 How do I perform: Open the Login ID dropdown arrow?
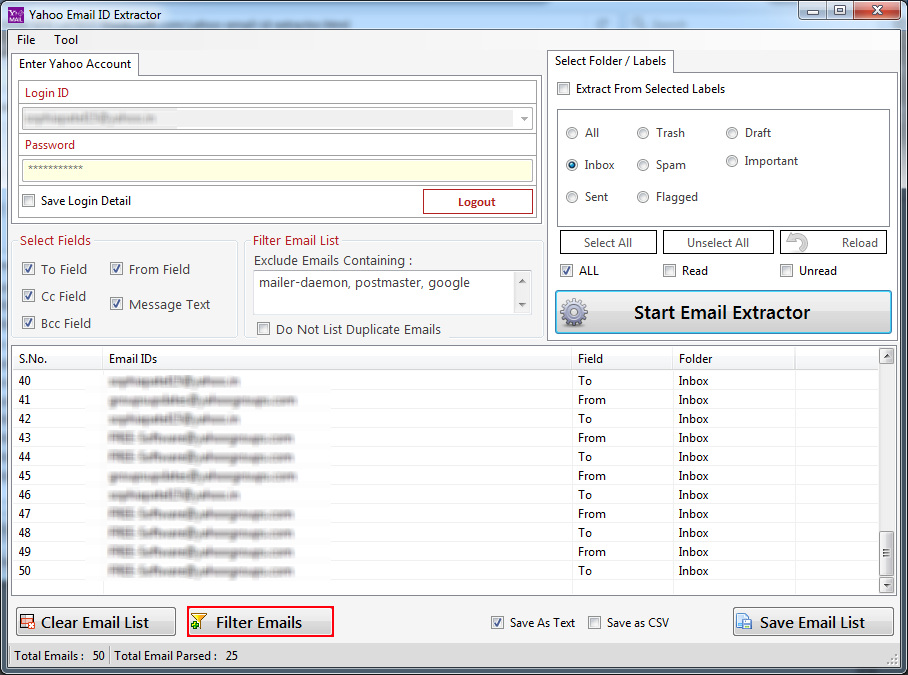tap(524, 119)
